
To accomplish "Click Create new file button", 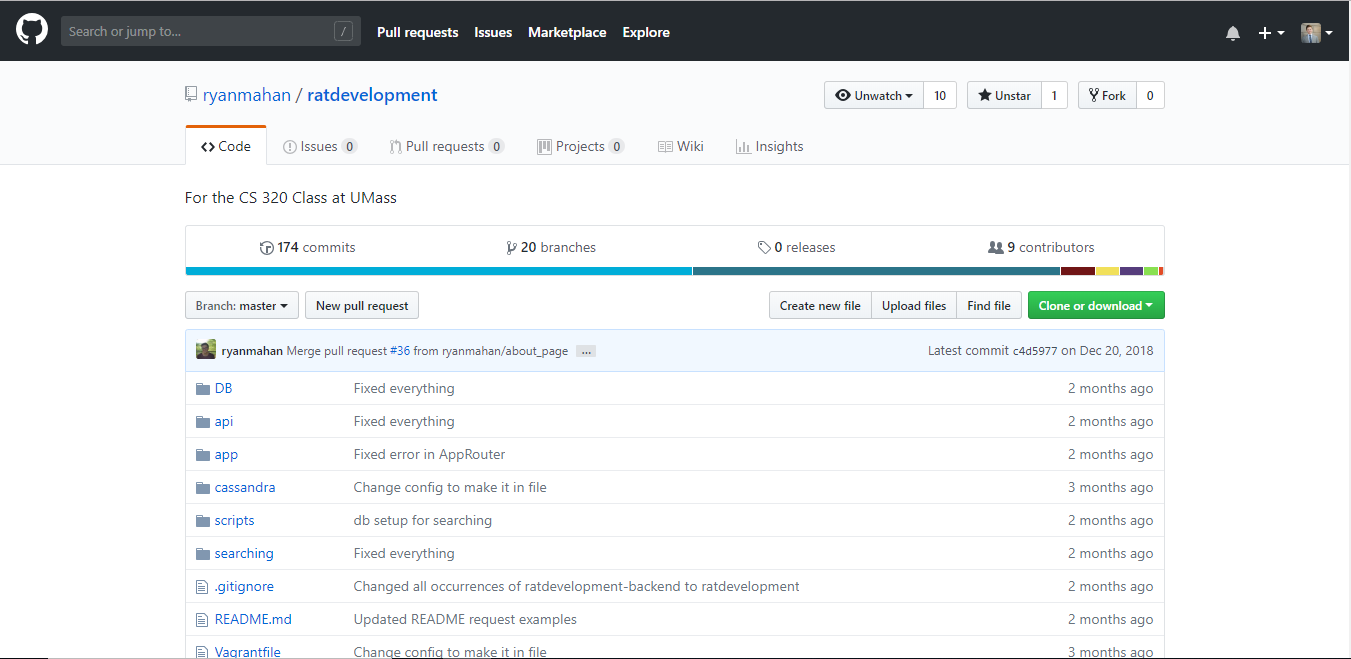I will [820, 306].
